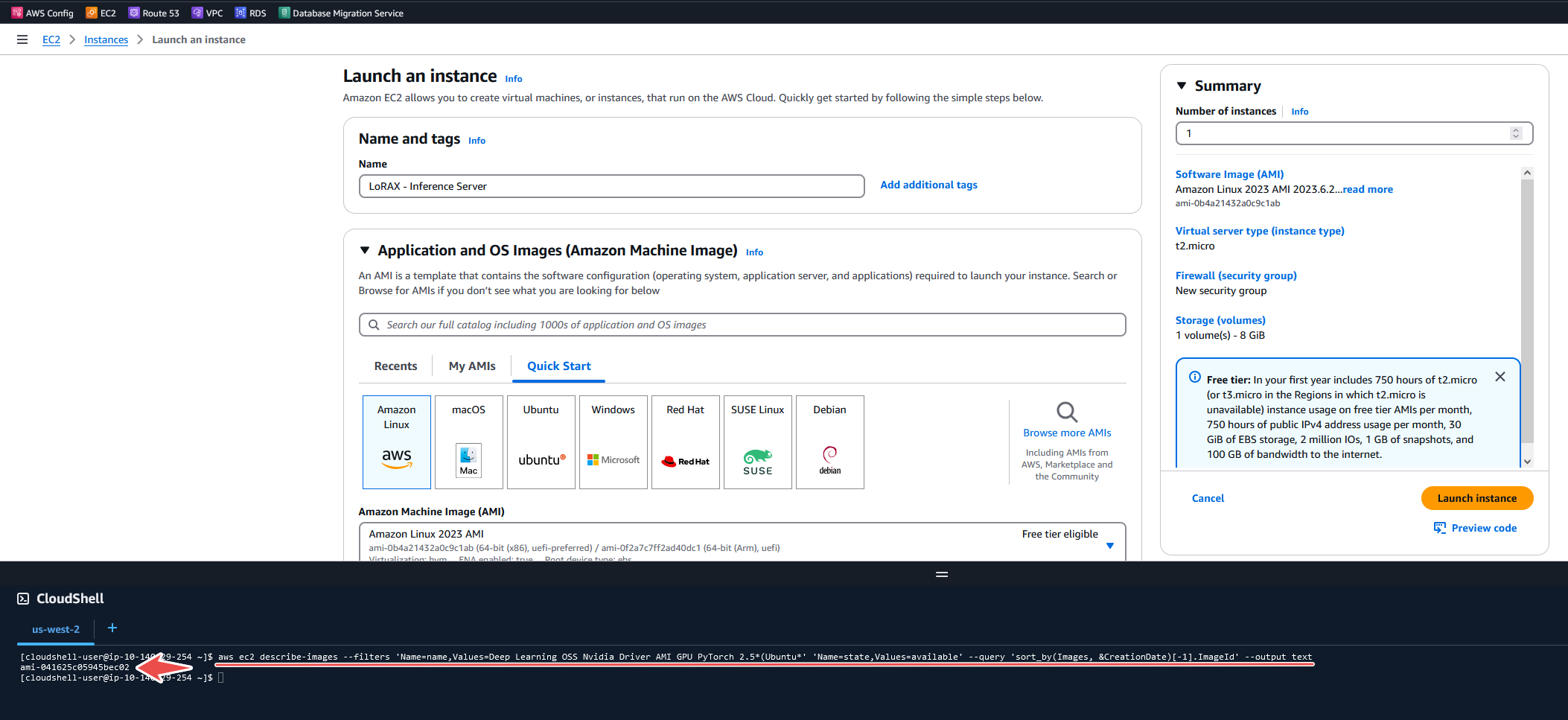This screenshot has width=1568, height=720.
Task: Switch to the Recents tab
Action: (x=395, y=366)
